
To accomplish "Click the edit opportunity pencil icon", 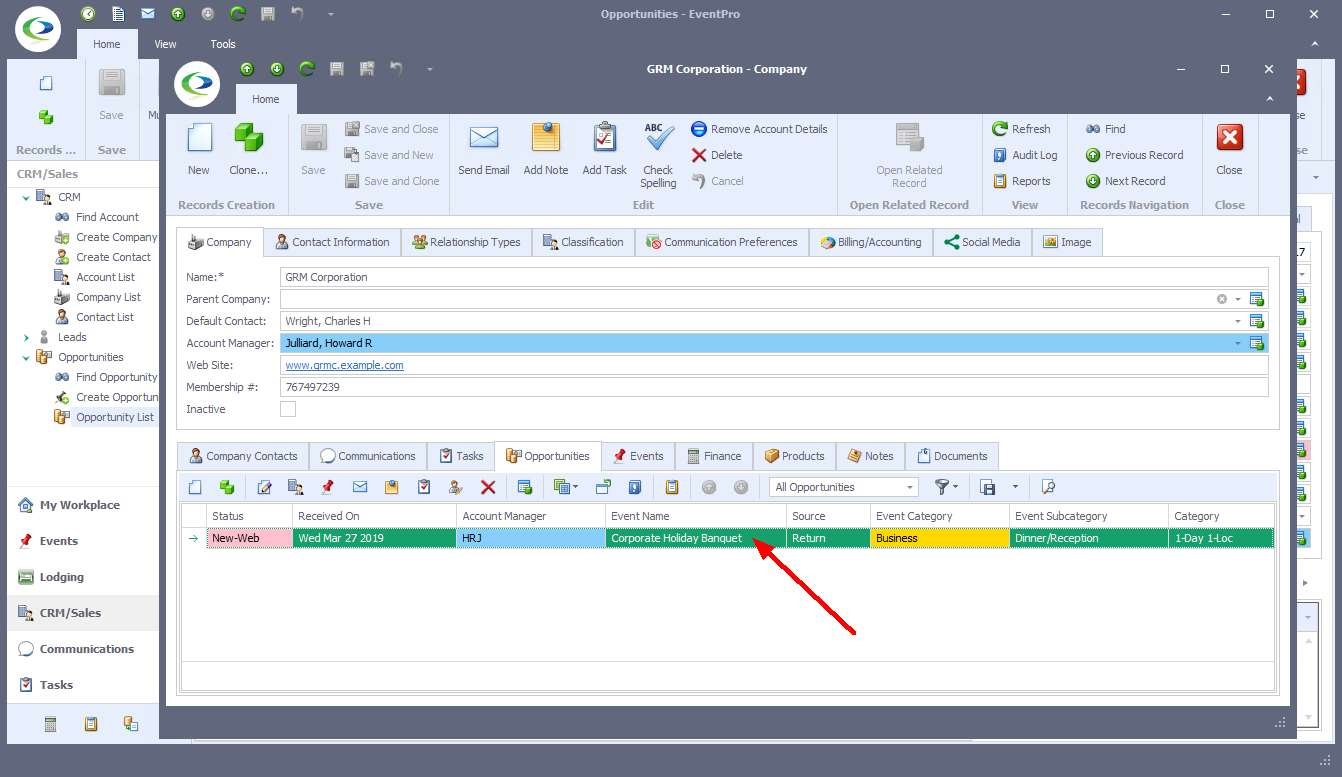I will pyautogui.click(x=265, y=487).
